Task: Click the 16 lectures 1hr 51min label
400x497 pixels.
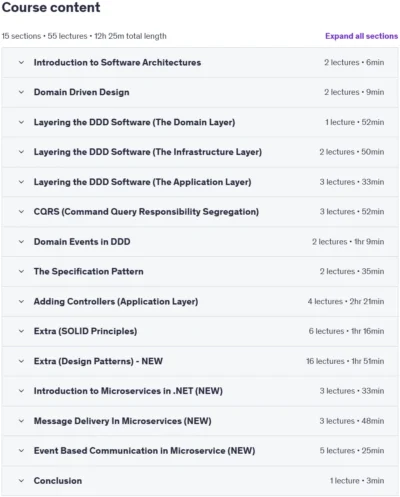Action: click(x=345, y=361)
